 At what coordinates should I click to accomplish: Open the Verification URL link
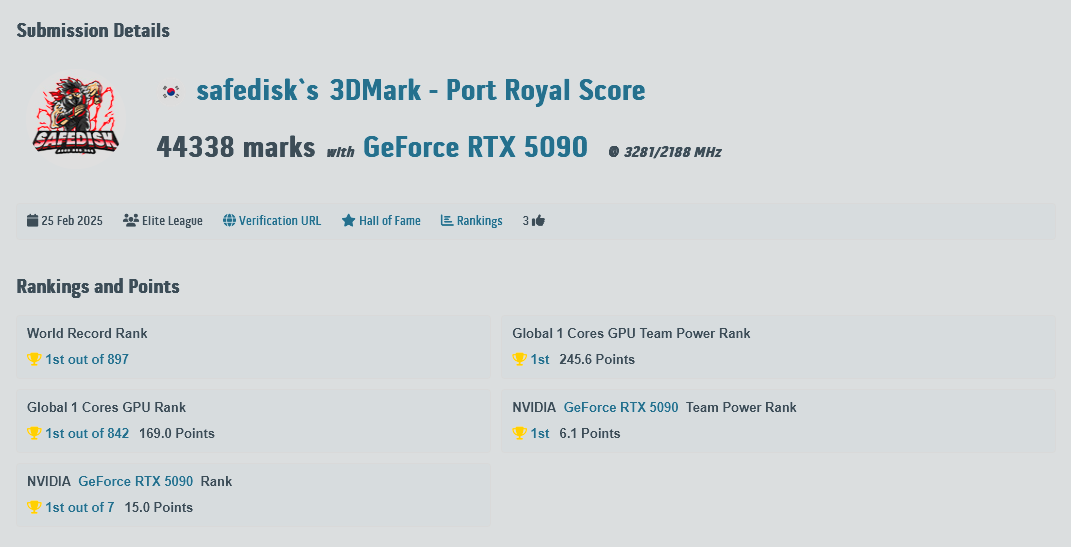pyautogui.click(x=280, y=221)
